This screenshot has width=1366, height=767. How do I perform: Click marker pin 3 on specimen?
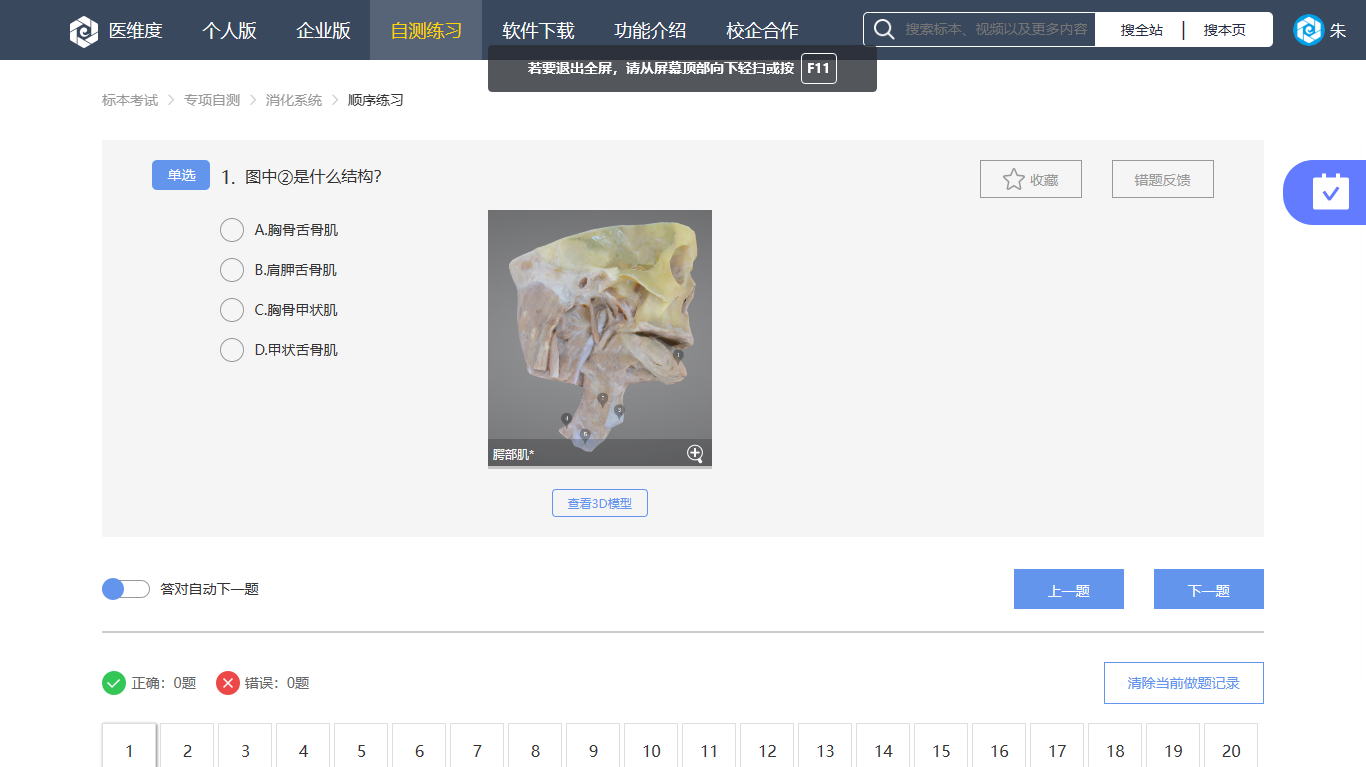tap(619, 411)
